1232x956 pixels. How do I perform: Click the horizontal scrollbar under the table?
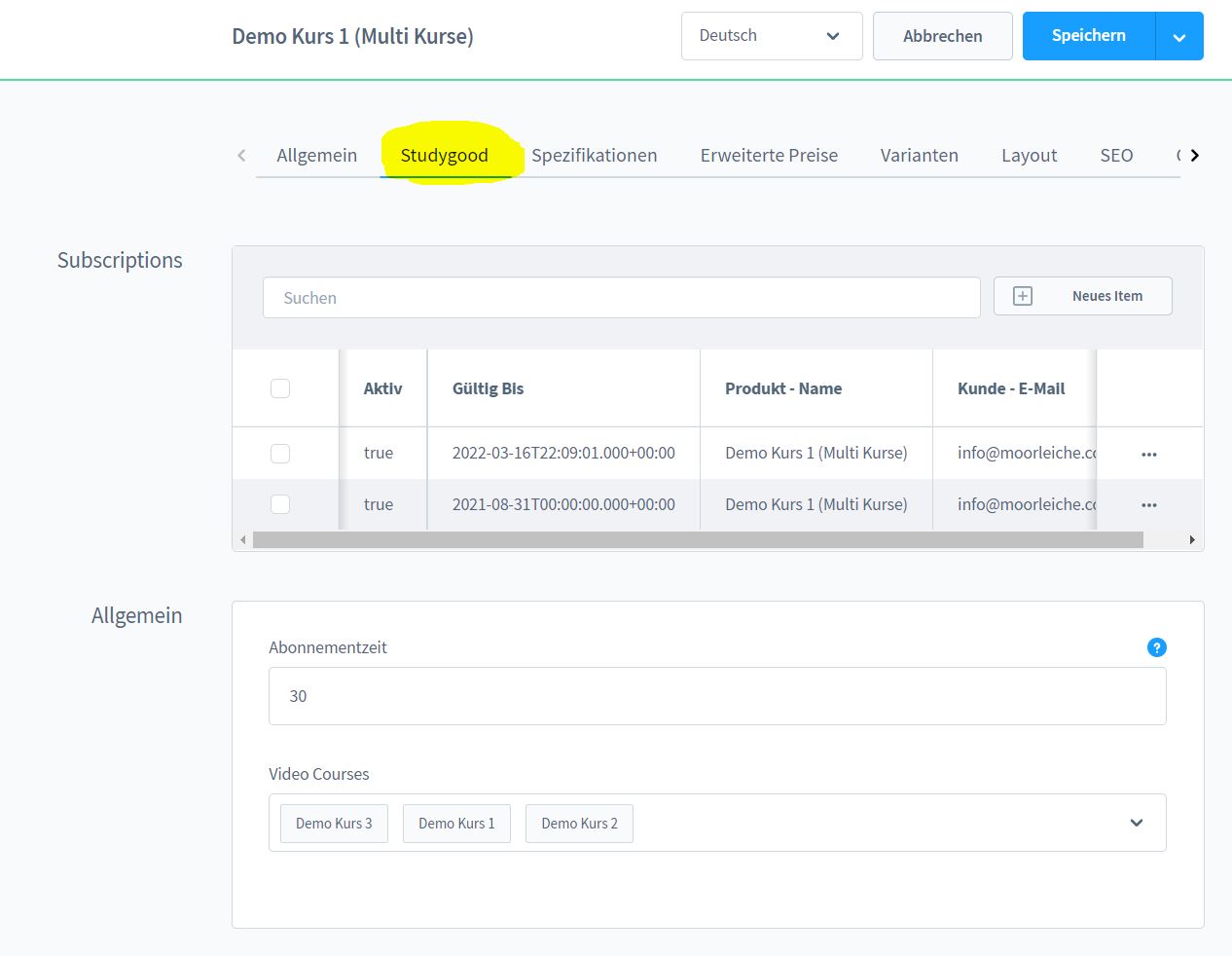(697, 539)
